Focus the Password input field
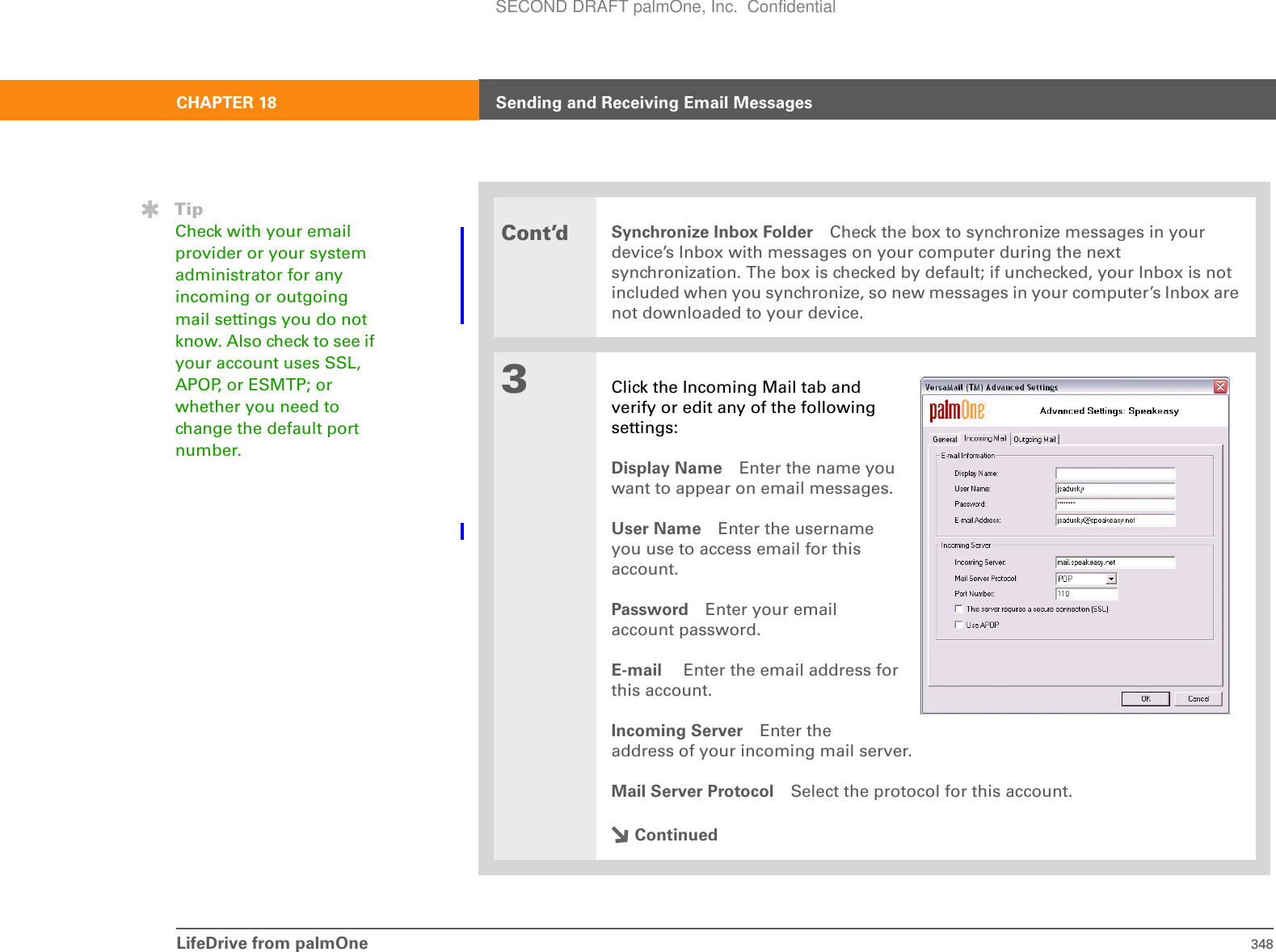Viewport: 1276px width, 952px height. pos(1115,504)
